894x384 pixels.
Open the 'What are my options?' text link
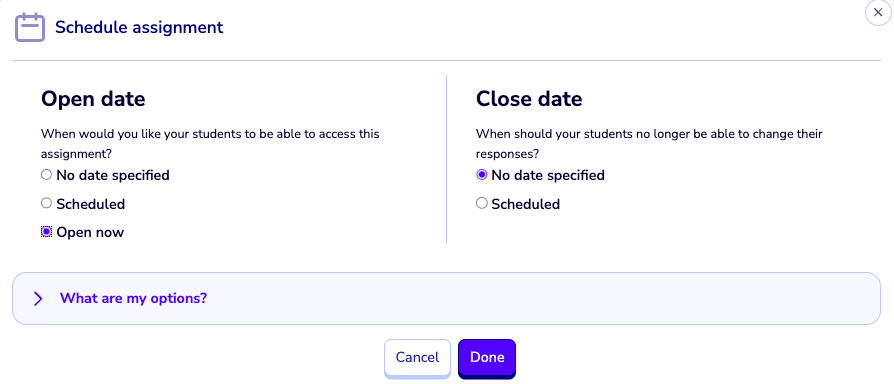(x=133, y=298)
